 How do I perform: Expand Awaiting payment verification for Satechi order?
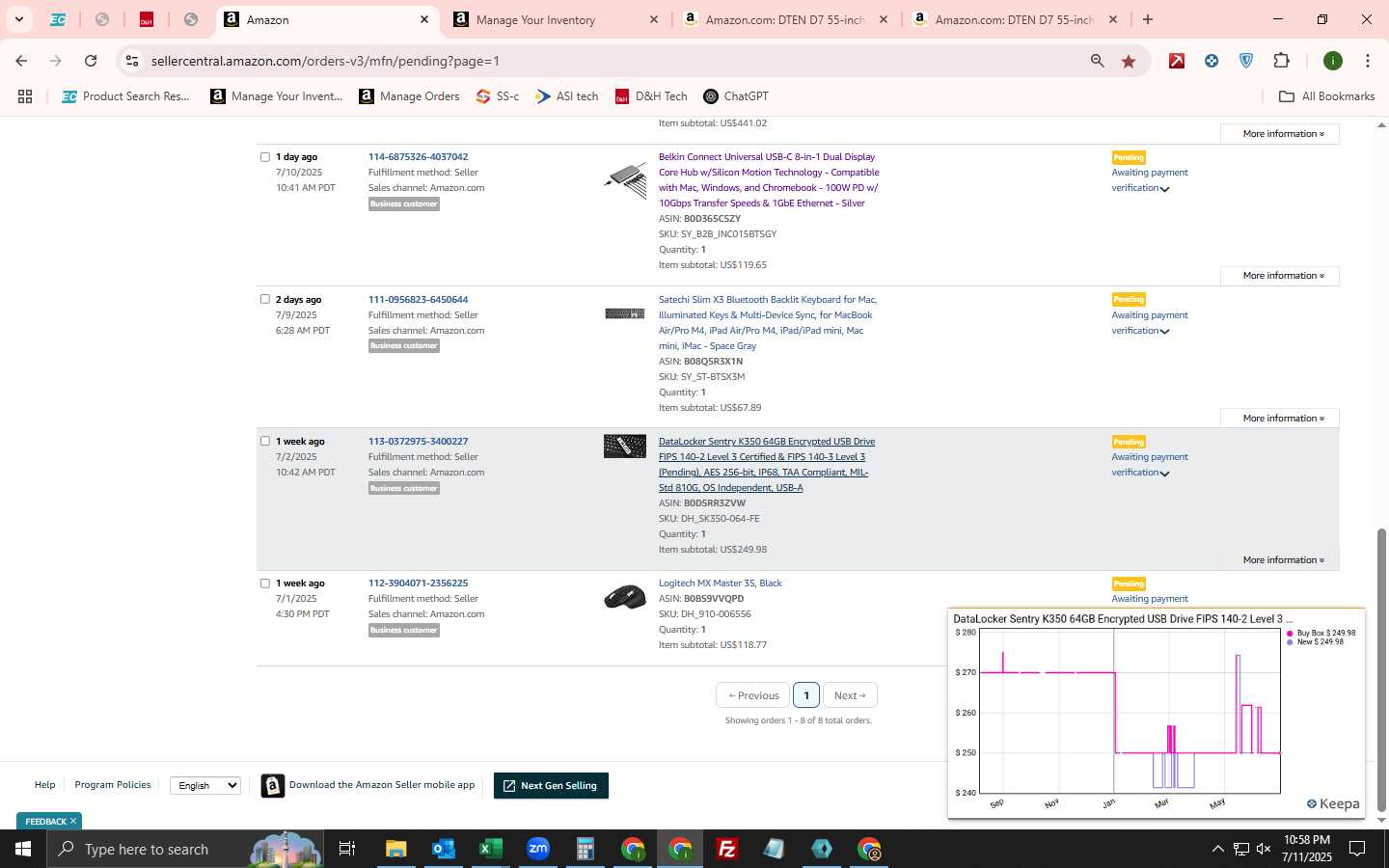[x=1149, y=323]
